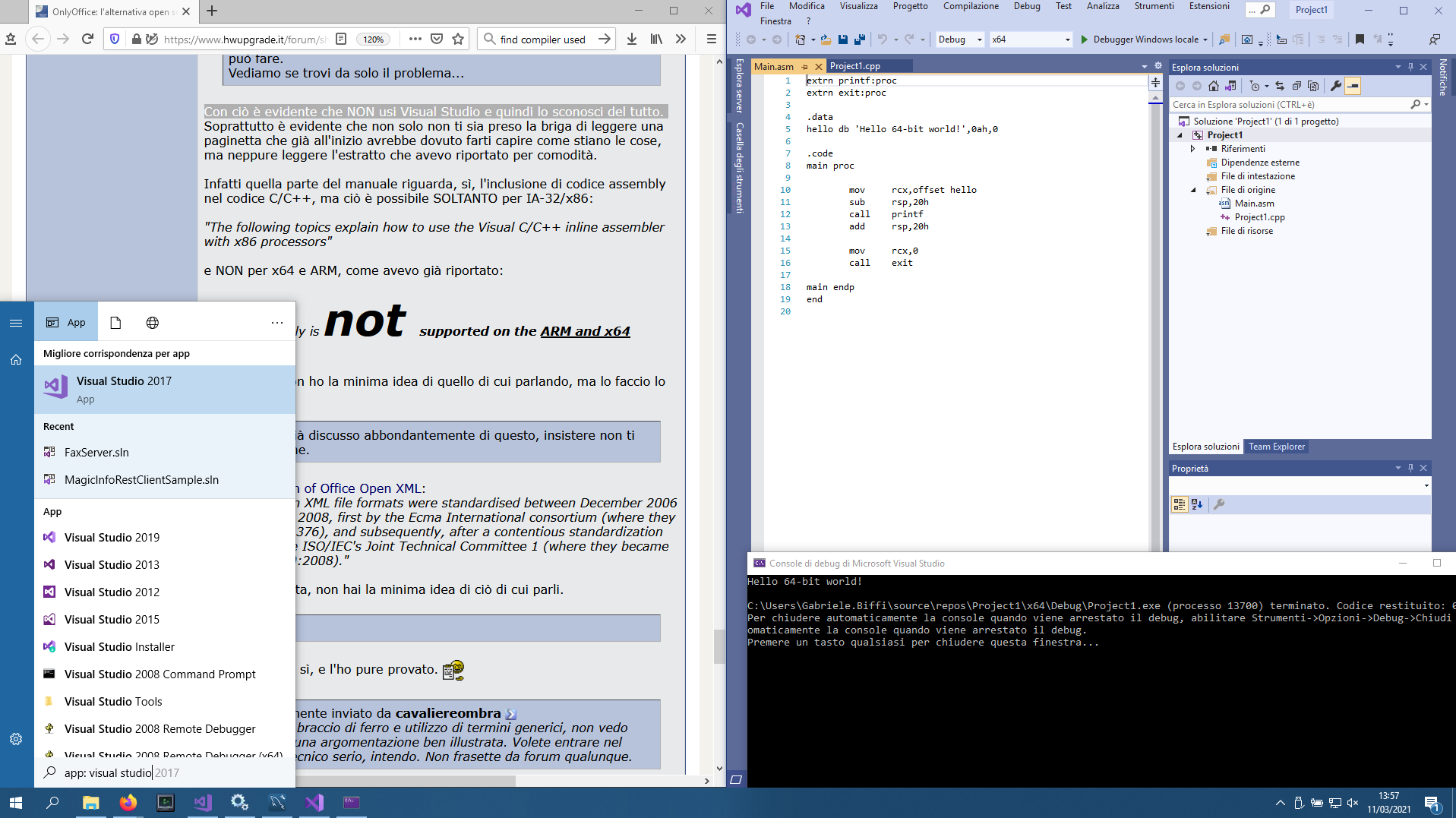Open new Firefox tab with plus
The width and height of the screenshot is (1456, 818).
pos(212,11)
